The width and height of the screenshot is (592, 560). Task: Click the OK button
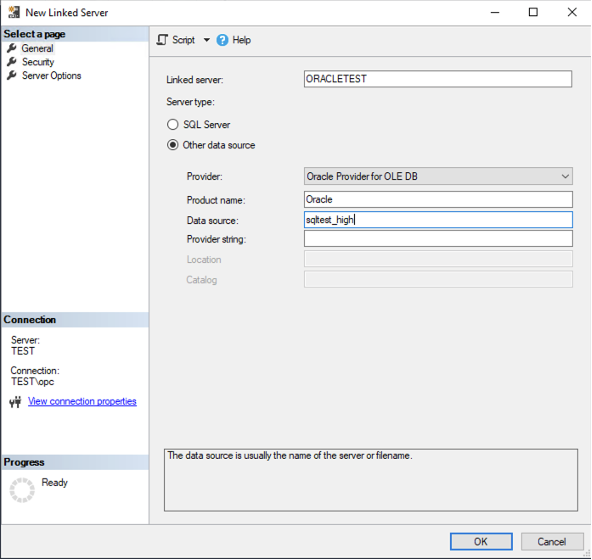pyautogui.click(x=481, y=542)
